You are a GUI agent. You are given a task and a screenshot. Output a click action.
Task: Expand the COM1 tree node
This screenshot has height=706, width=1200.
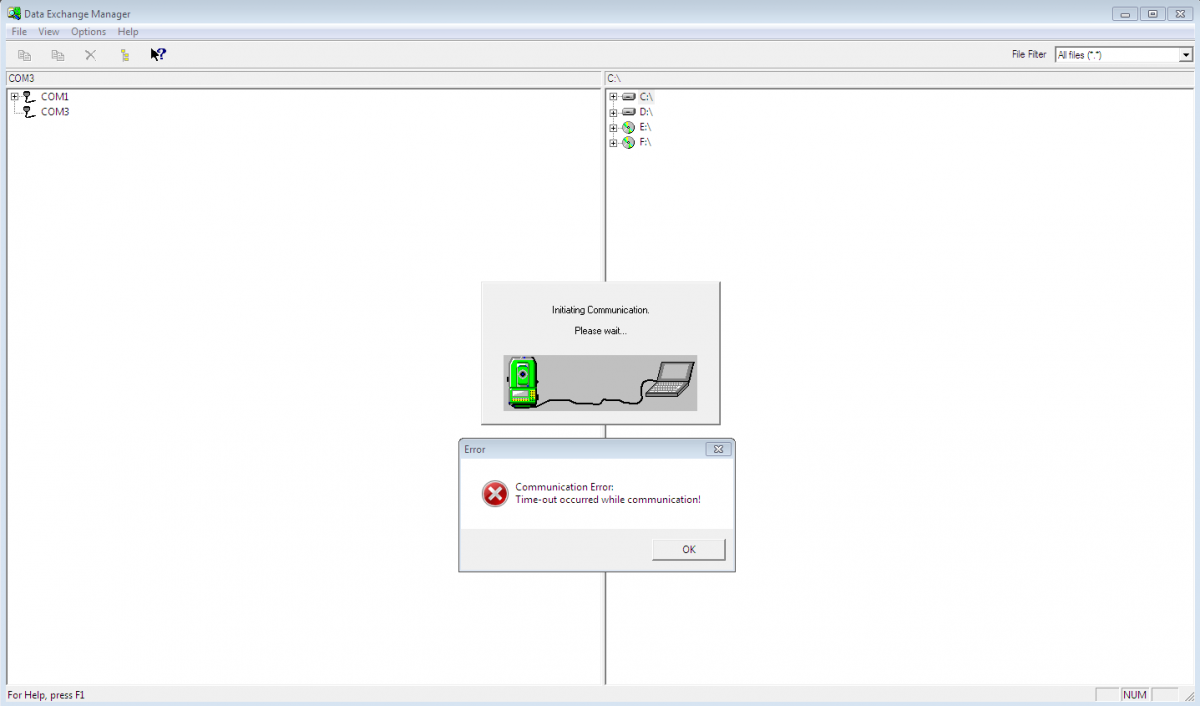tap(14, 97)
